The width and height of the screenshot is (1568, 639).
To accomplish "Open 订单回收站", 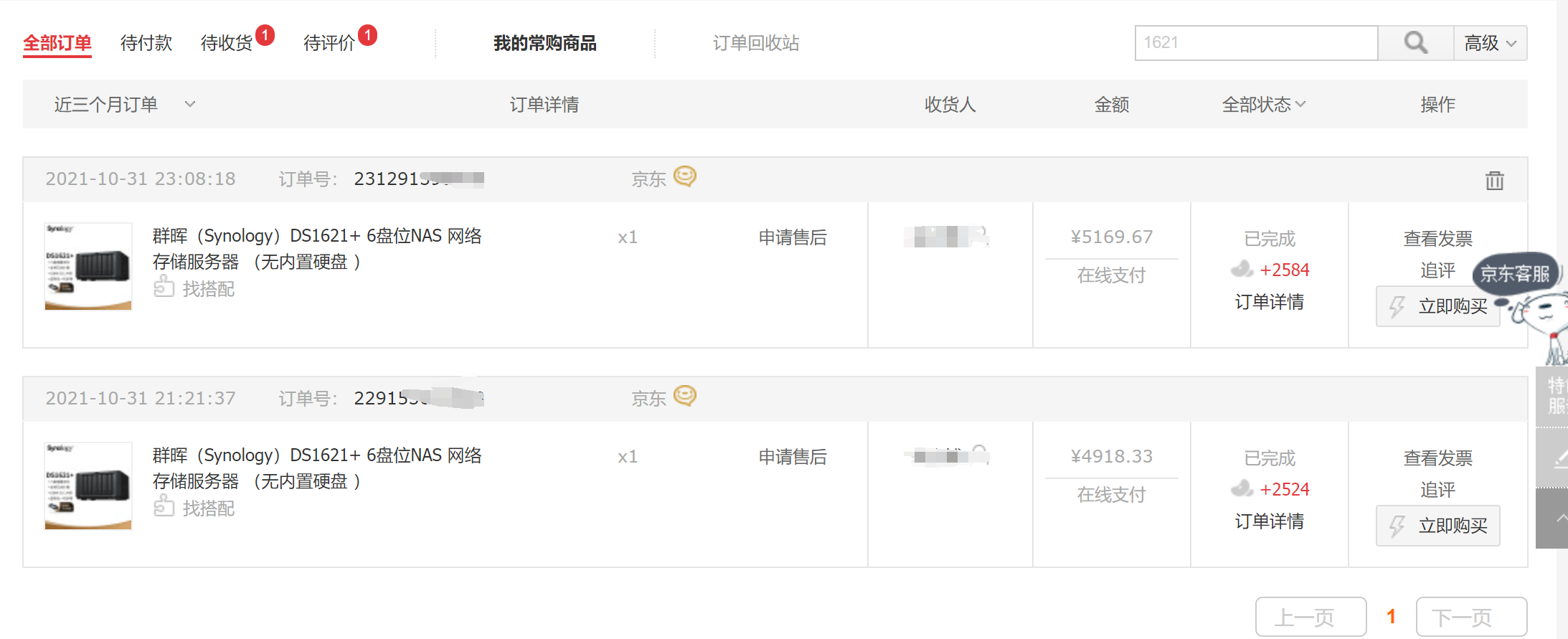I will pyautogui.click(x=756, y=43).
